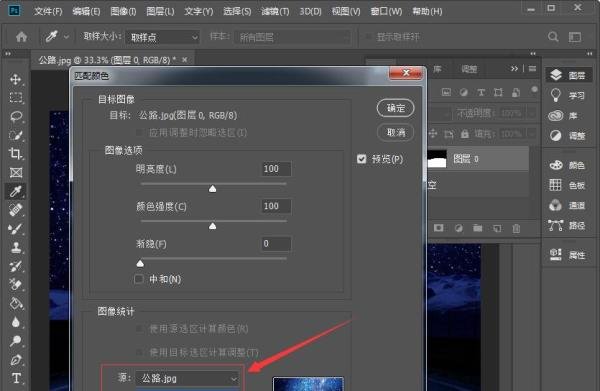Open the 图像(I) menu
The width and height of the screenshot is (600, 391).
click(123, 11)
